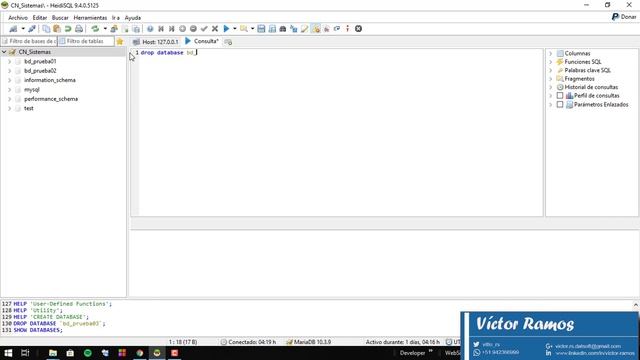The height and width of the screenshot is (360, 640).
Task: Expand Palabras clave SQL section
Action: point(551,70)
